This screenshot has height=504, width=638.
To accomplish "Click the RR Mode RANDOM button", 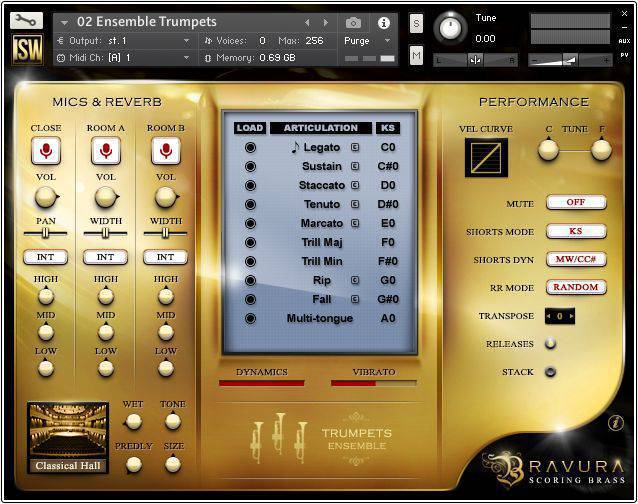I will point(575,287).
